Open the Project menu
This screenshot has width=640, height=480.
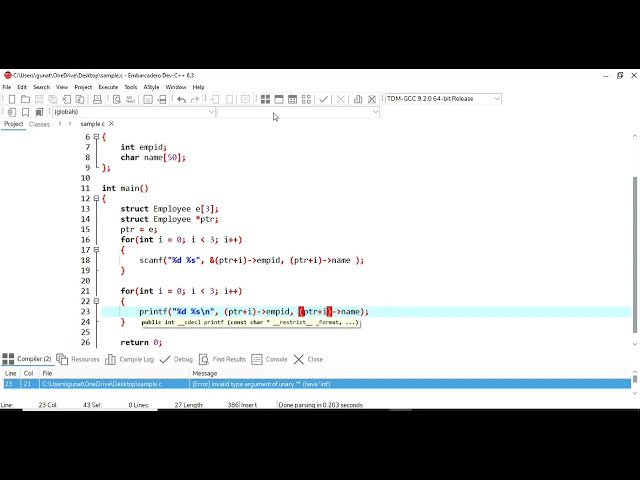[x=83, y=87]
